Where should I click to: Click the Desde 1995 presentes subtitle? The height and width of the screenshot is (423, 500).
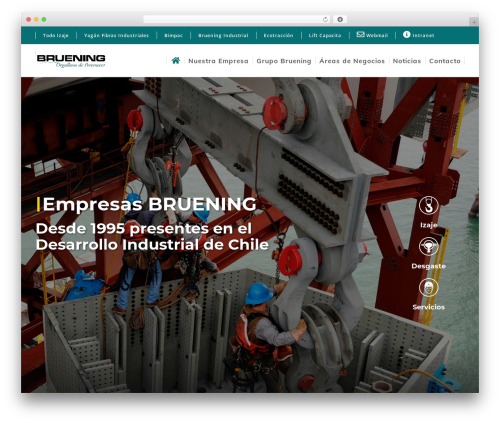click(152, 236)
